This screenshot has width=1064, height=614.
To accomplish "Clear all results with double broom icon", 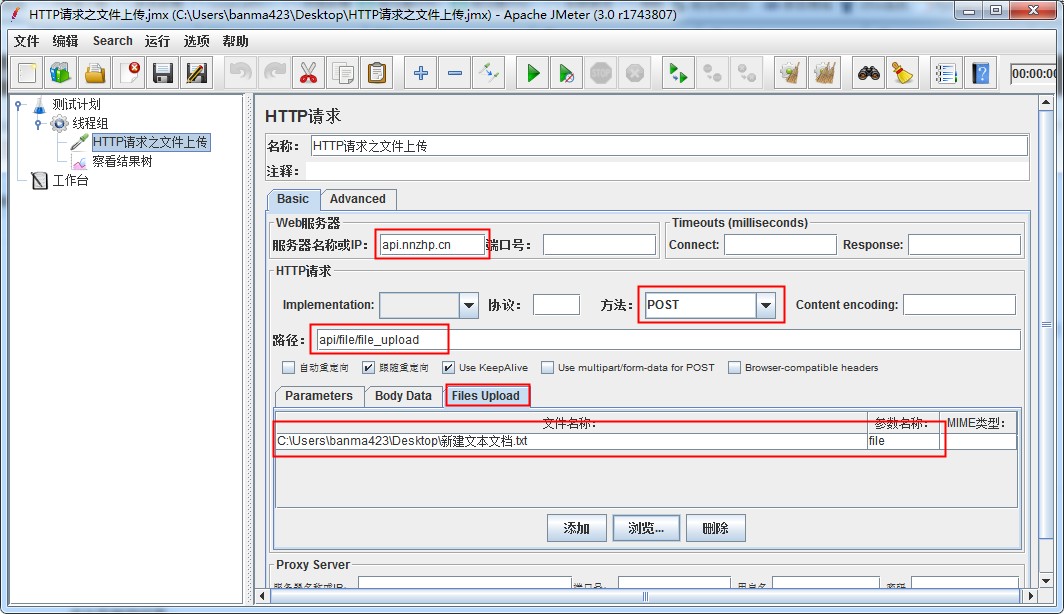I will click(x=824, y=73).
